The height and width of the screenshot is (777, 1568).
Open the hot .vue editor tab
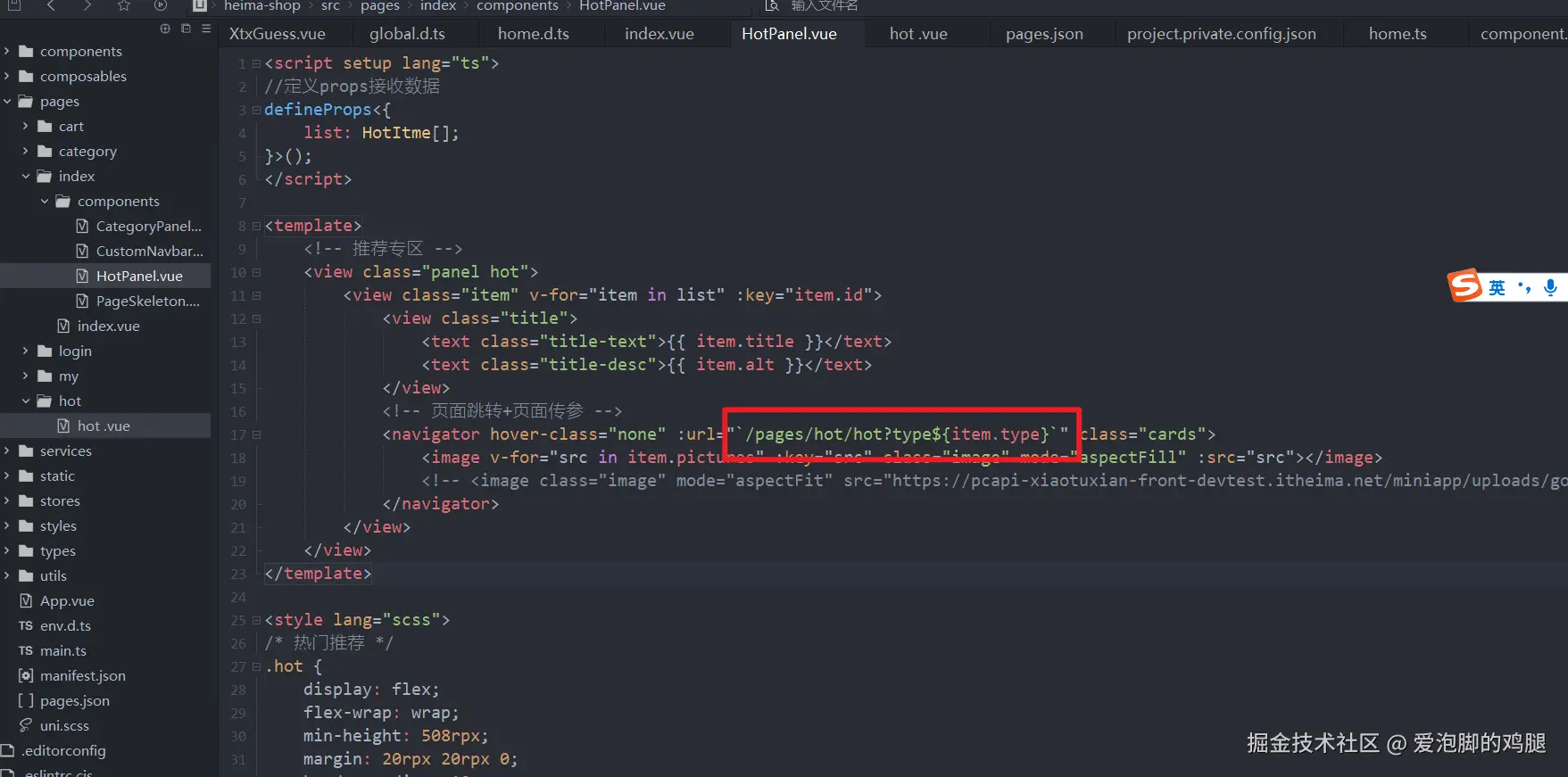pyautogui.click(x=918, y=34)
